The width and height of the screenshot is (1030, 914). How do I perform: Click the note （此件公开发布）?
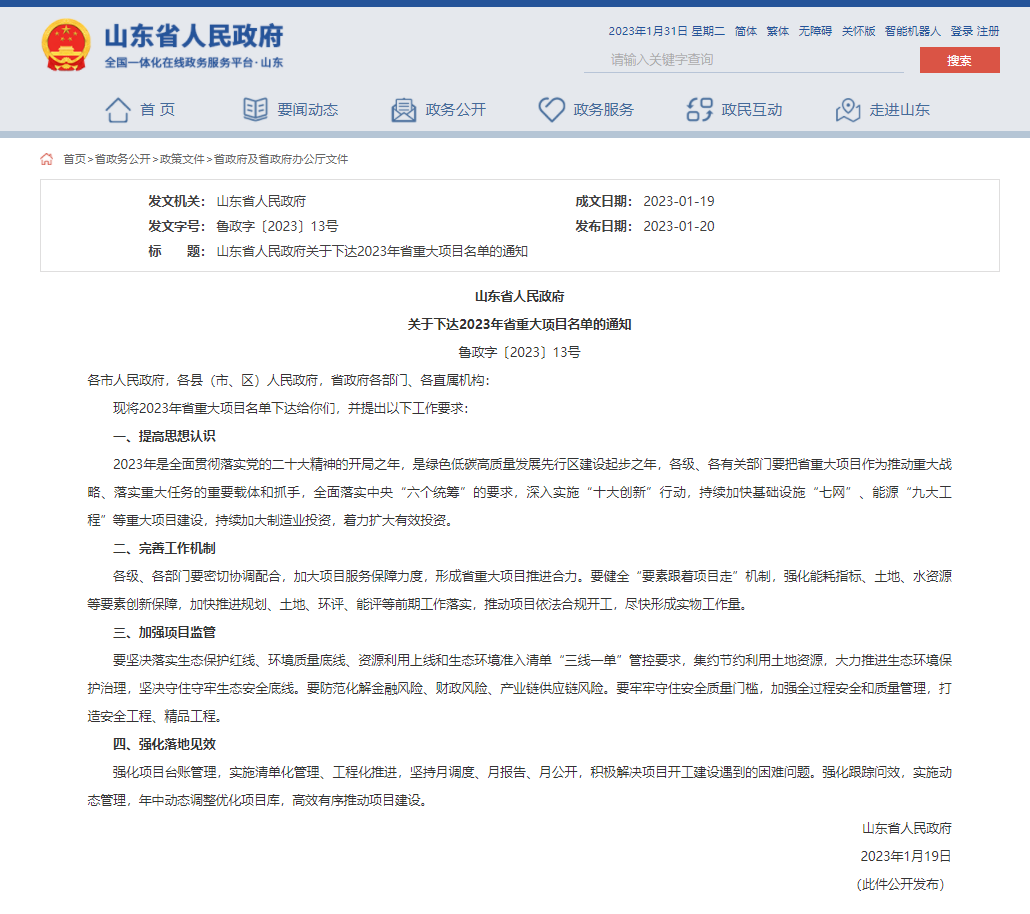pos(901,884)
